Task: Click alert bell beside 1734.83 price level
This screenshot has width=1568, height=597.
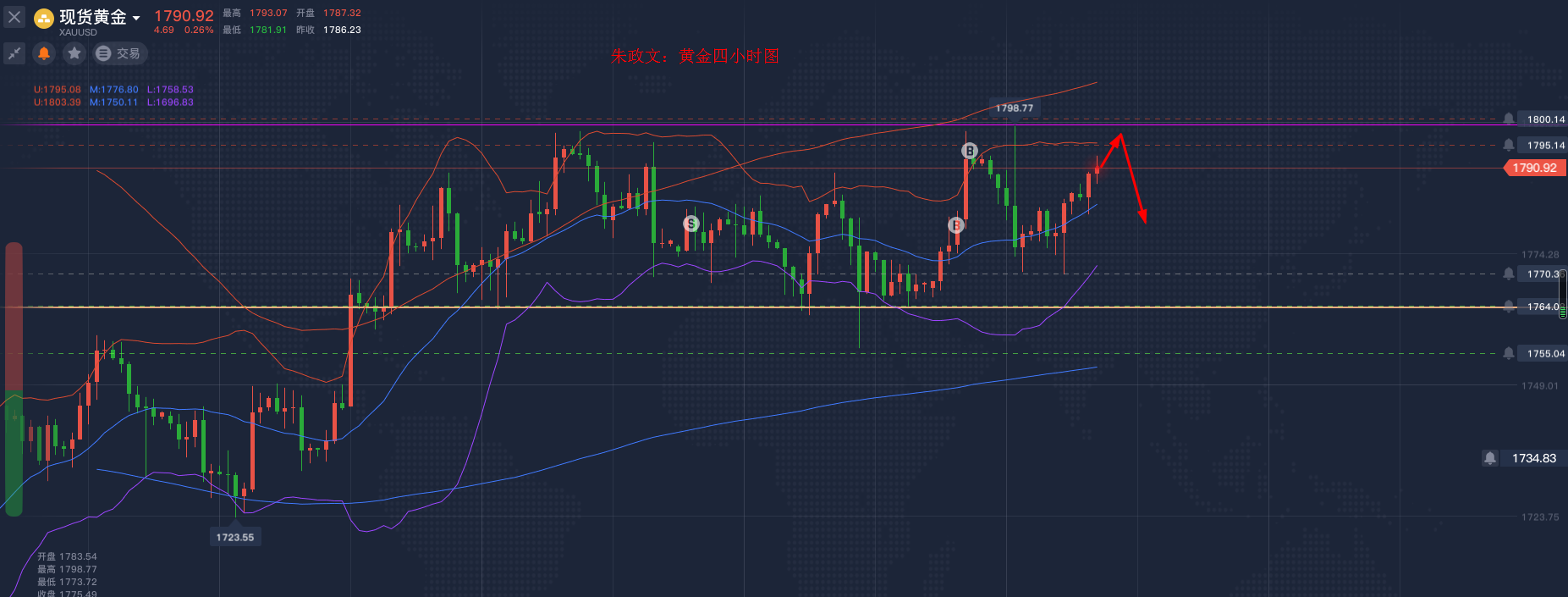Action: click(1490, 458)
